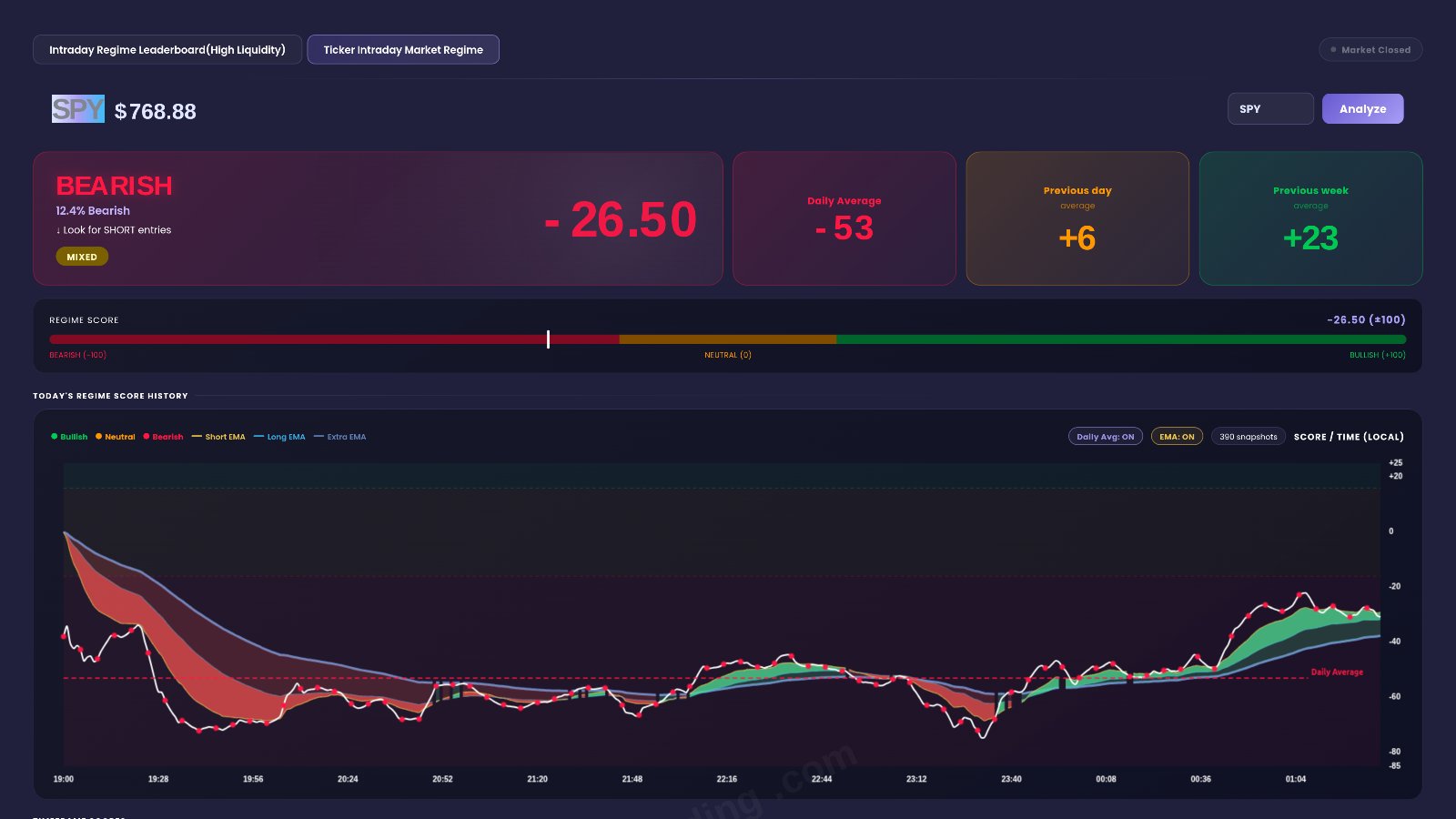Image resolution: width=1456 pixels, height=819 pixels.
Task: Click the 22:16 time axis label
Action: click(727, 779)
